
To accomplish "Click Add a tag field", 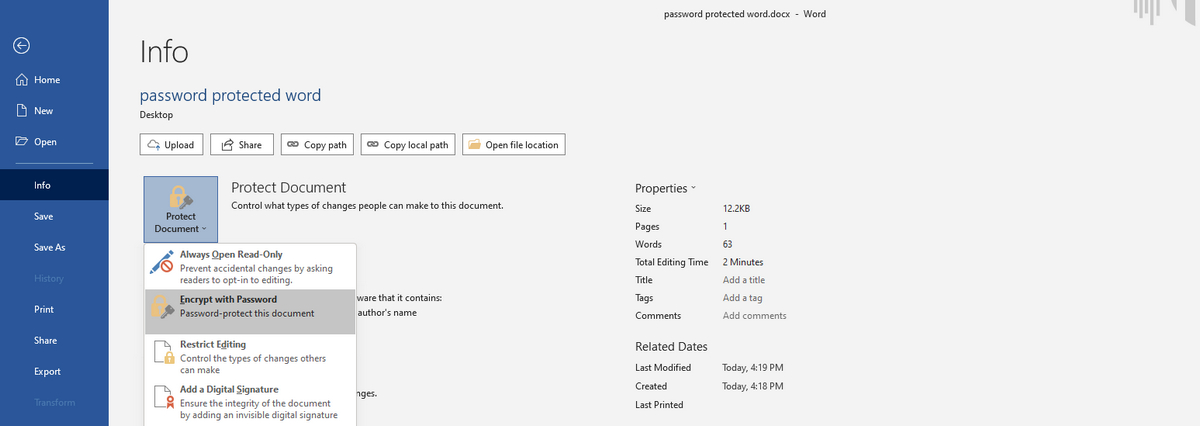I will coord(742,298).
